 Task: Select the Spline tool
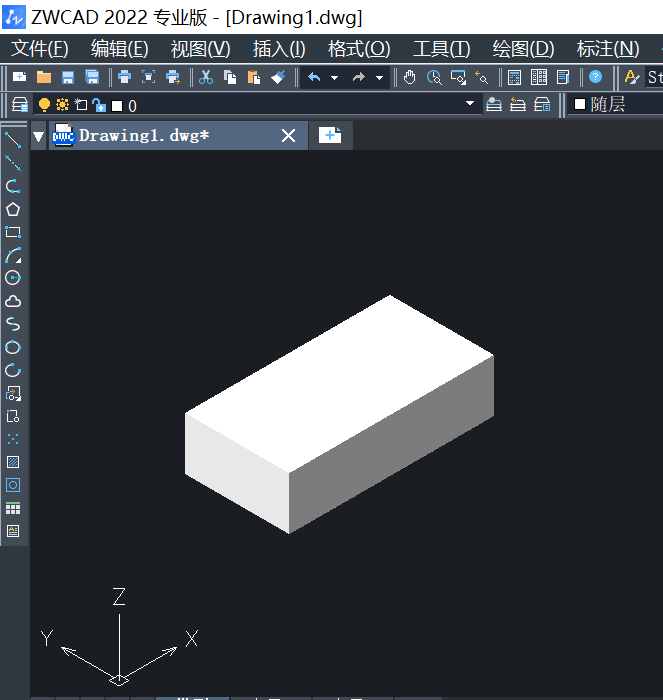[x=13, y=324]
